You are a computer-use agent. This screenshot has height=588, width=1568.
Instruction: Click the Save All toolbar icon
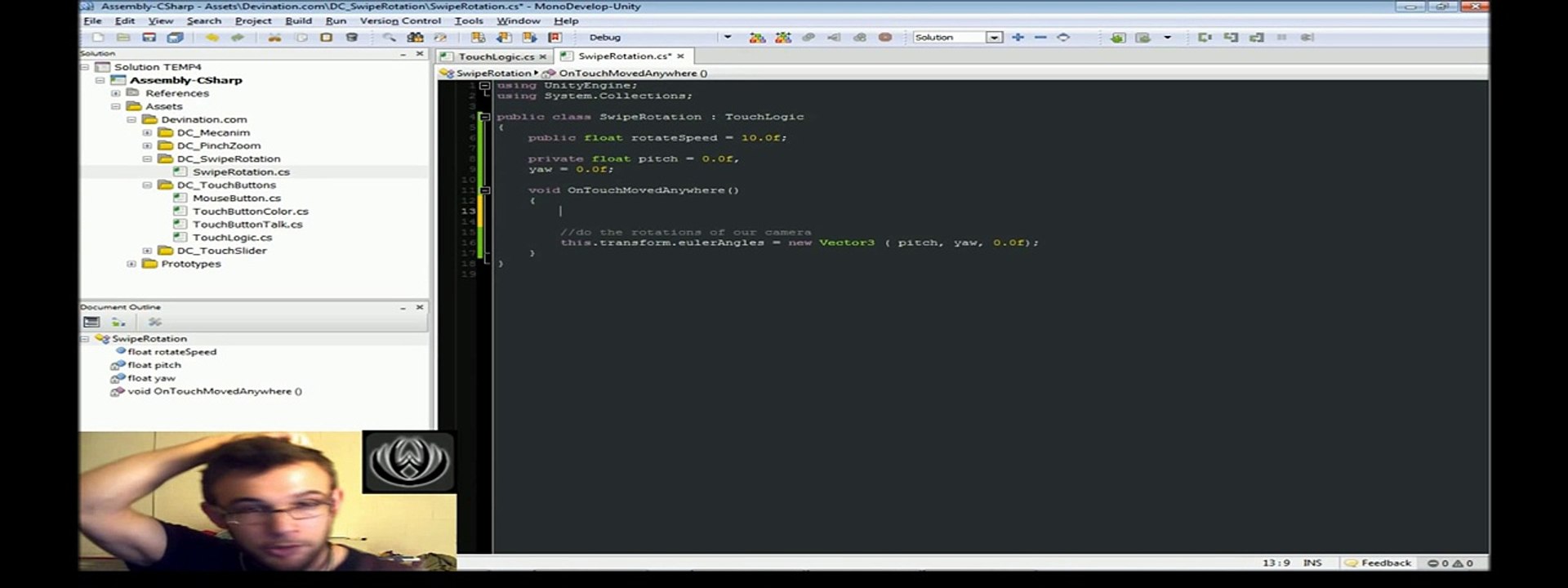175,38
